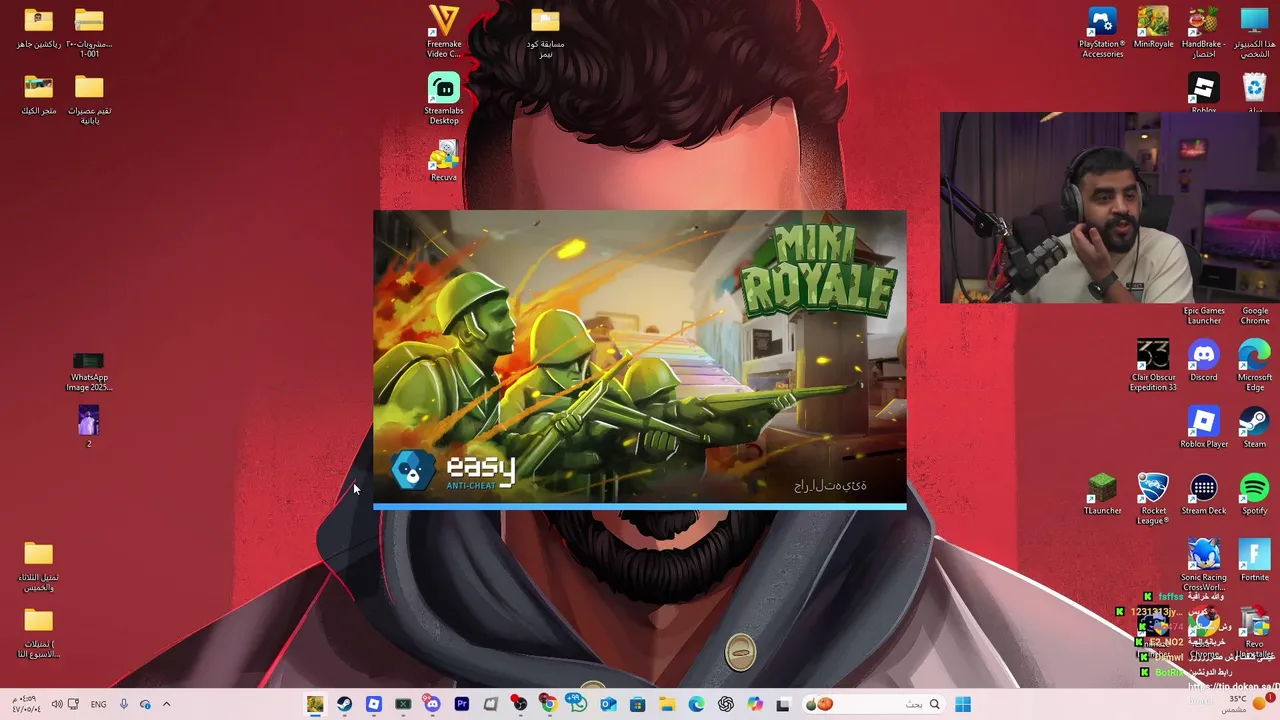The width and height of the screenshot is (1280, 720).
Task: Open the lower-left folder above bottom folder
Action: click(x=39, y=565)
